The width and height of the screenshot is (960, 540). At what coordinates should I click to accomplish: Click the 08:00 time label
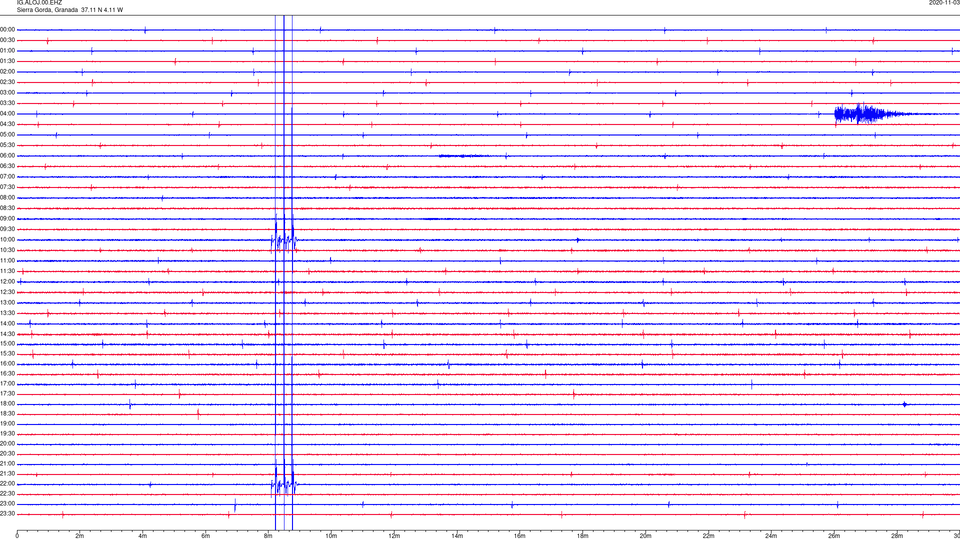7,198
